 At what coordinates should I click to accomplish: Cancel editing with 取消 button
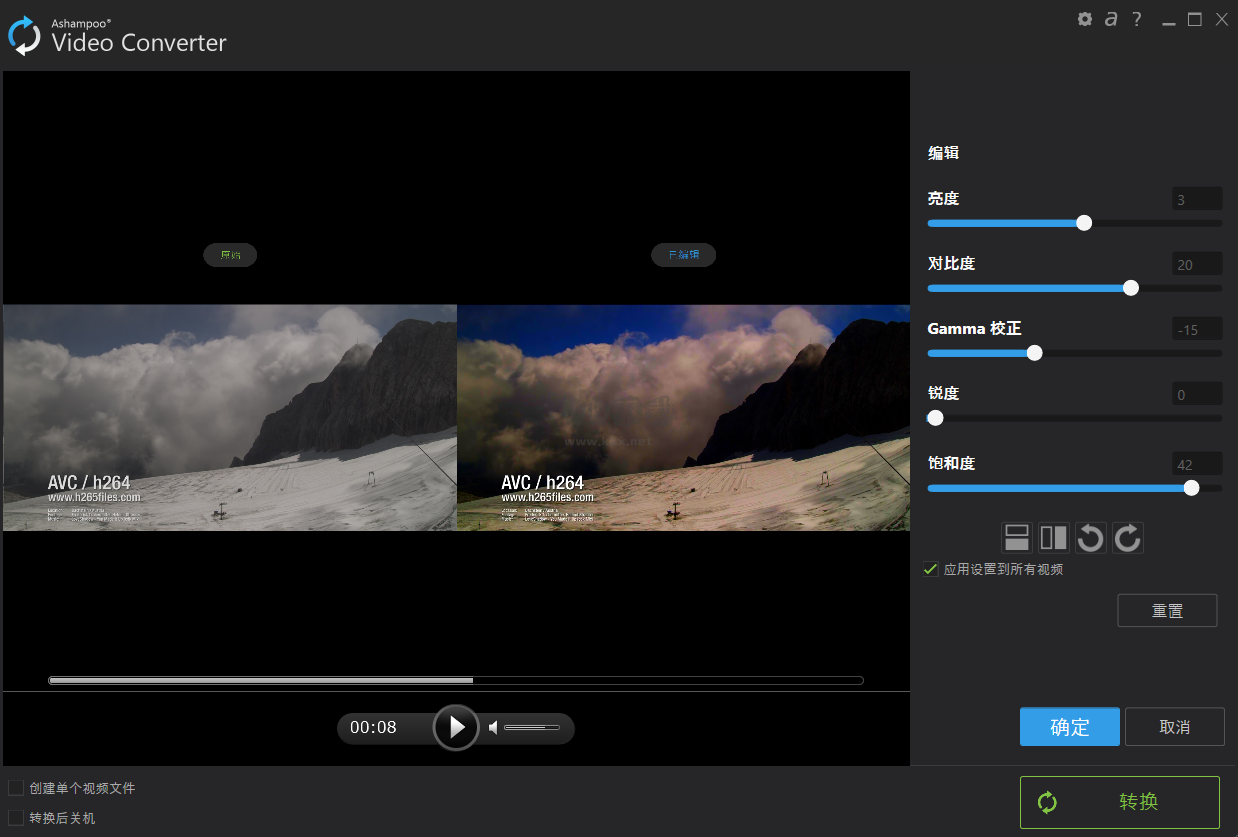[1174, 726]
